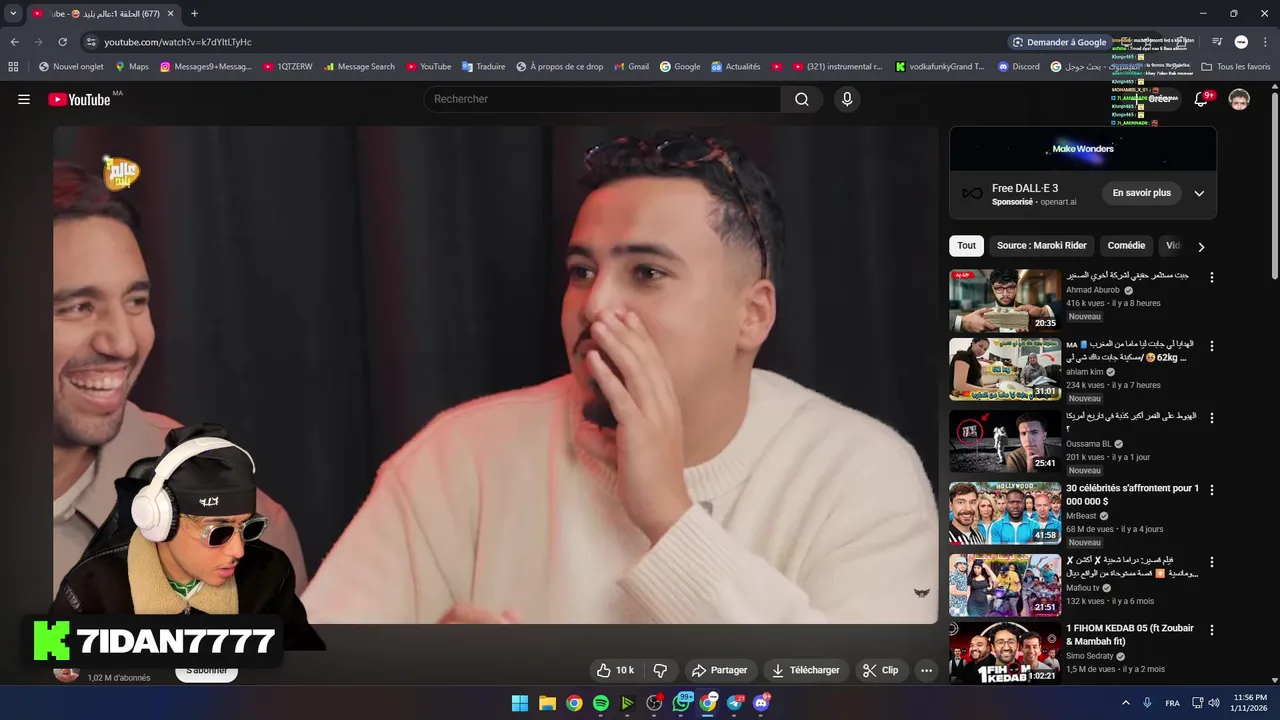Click the search magnifier button
Image resolution: width=1280 pixels, height=720 pixels.
pos(802,99)
